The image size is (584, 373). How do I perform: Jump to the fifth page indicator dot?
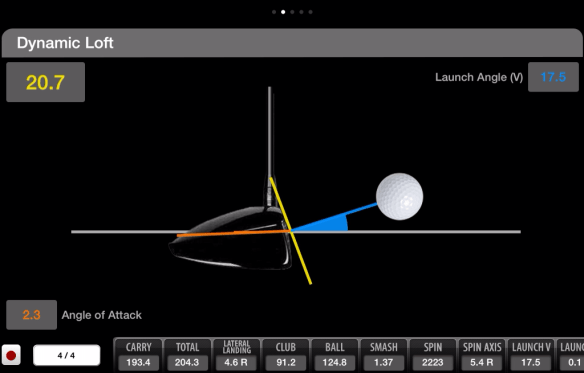pos(310,12)
